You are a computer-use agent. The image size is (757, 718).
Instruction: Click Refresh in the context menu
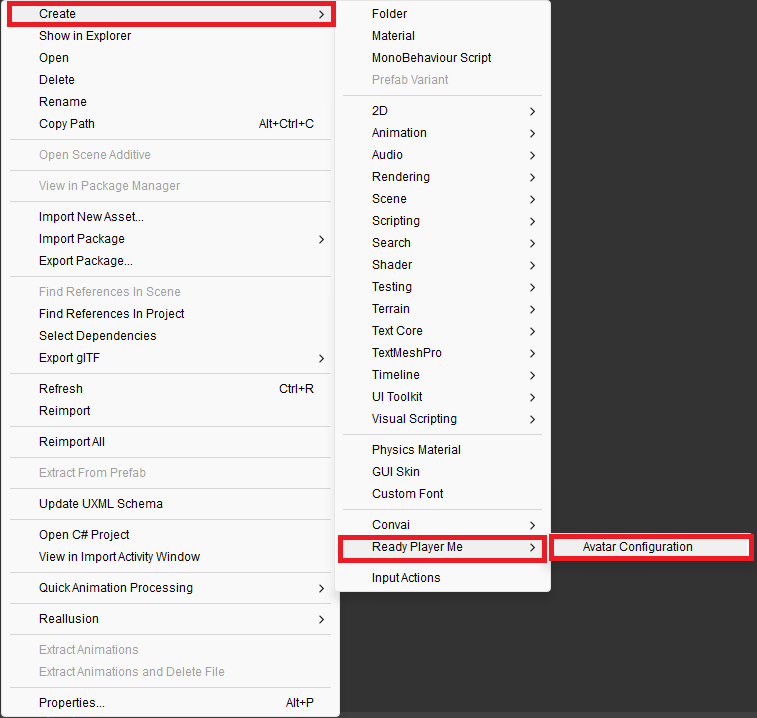click(61, 389)
